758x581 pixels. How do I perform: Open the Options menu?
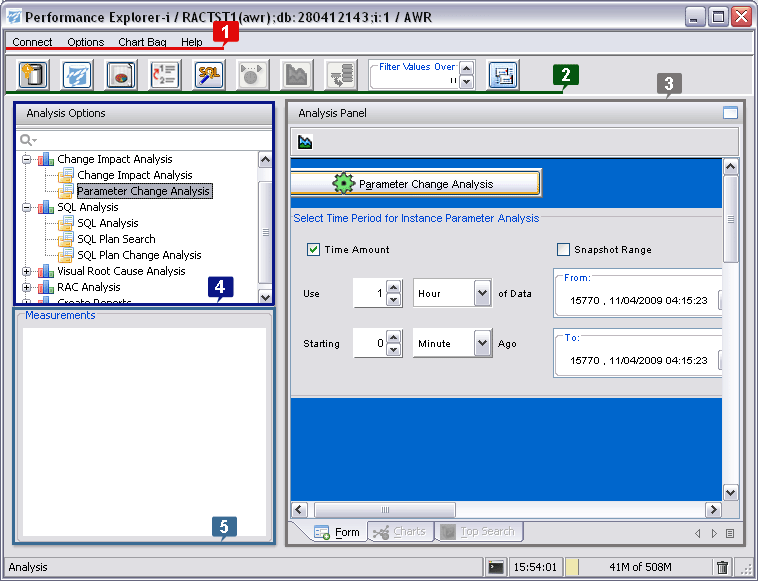tap(86, 42)
